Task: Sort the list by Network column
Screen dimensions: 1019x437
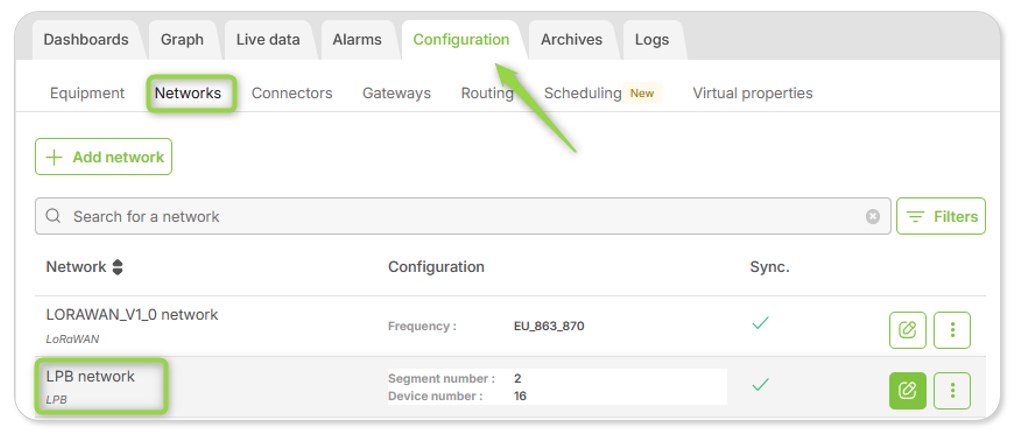Action: point(117,267)
